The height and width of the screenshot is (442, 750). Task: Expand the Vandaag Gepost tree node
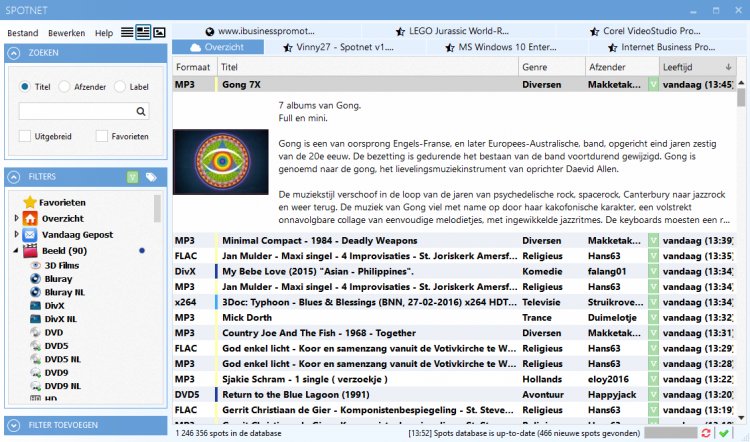(16, 234)
